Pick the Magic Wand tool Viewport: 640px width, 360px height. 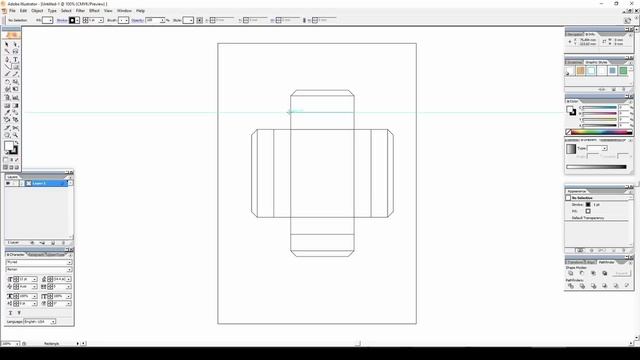7,51
